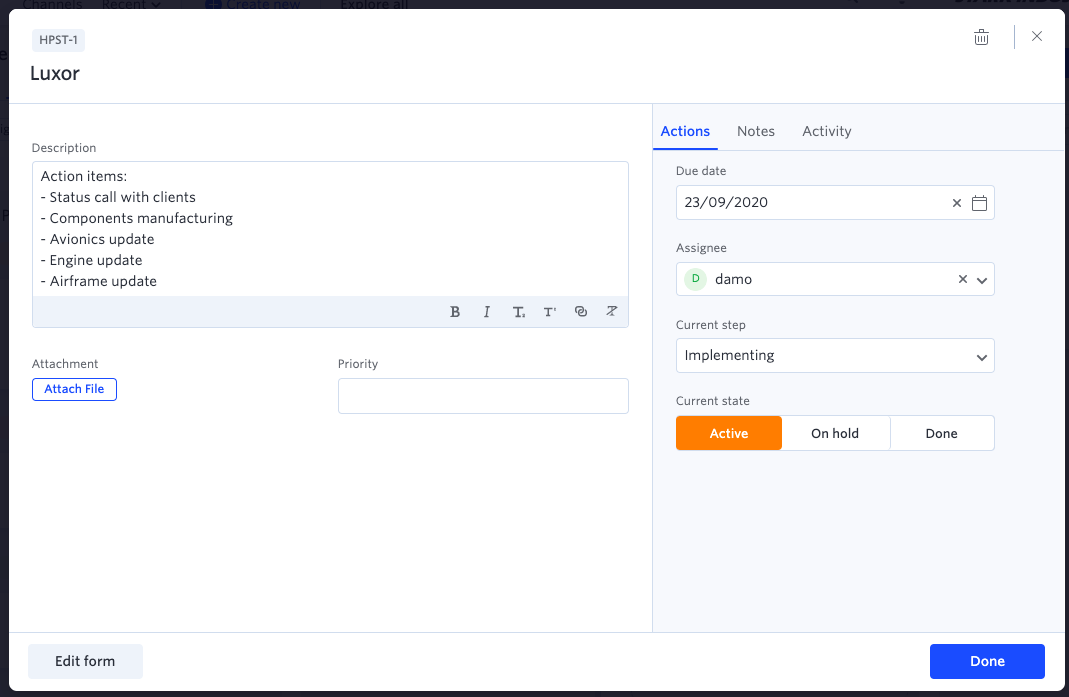Click the 'Engine update' line
Image resolution: width=1069 pixels, height=697 pixels.
pyautogui.click(x=91, y=261)
